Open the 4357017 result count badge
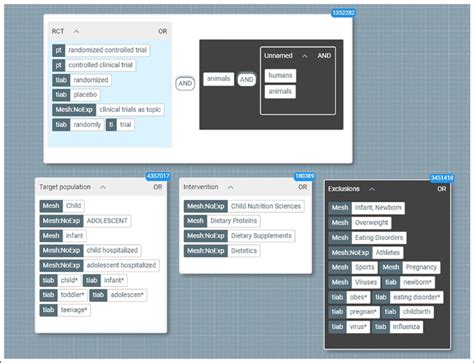 158,176
